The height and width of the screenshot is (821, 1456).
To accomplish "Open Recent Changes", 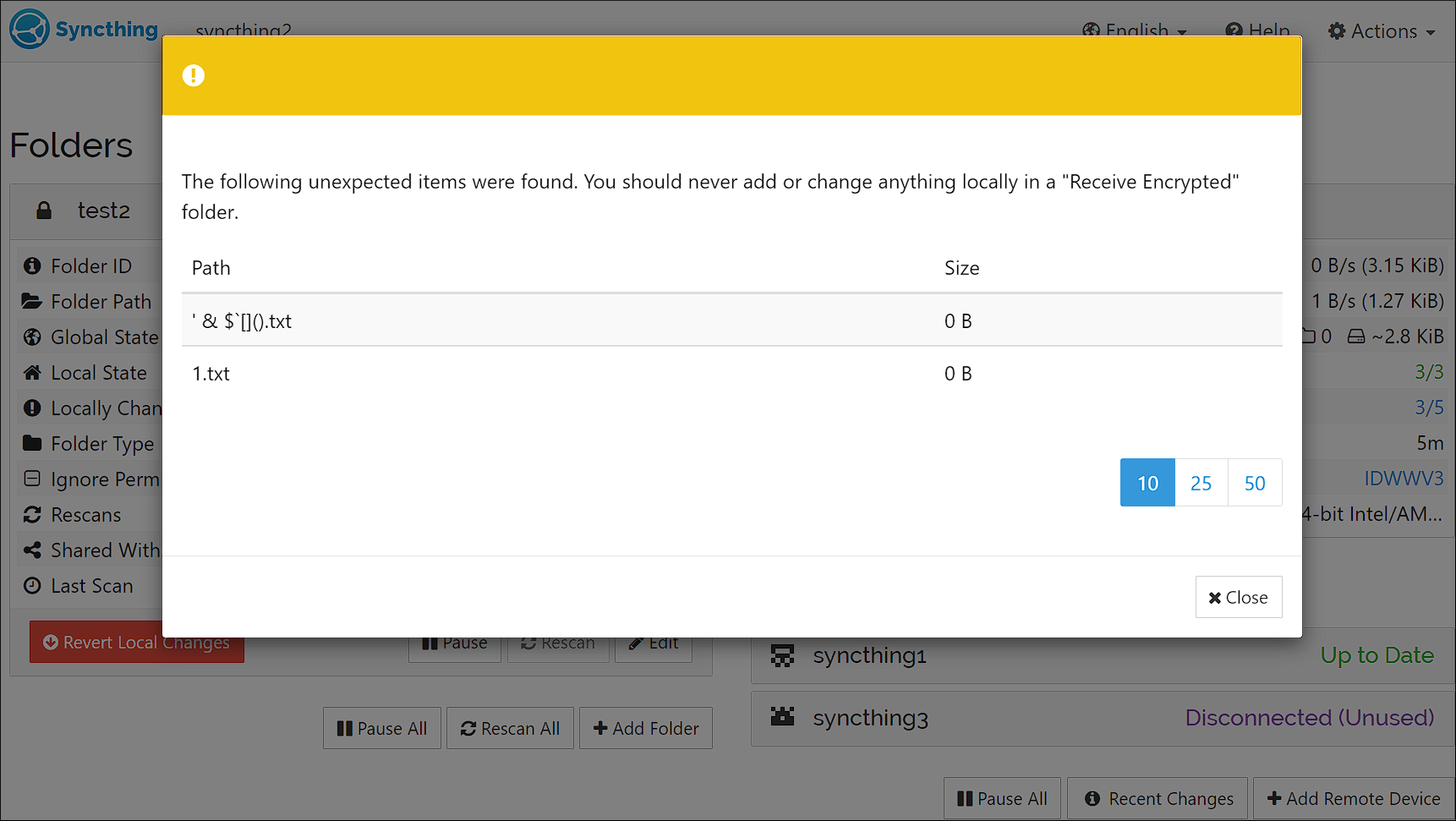I will pos(1157,798).
